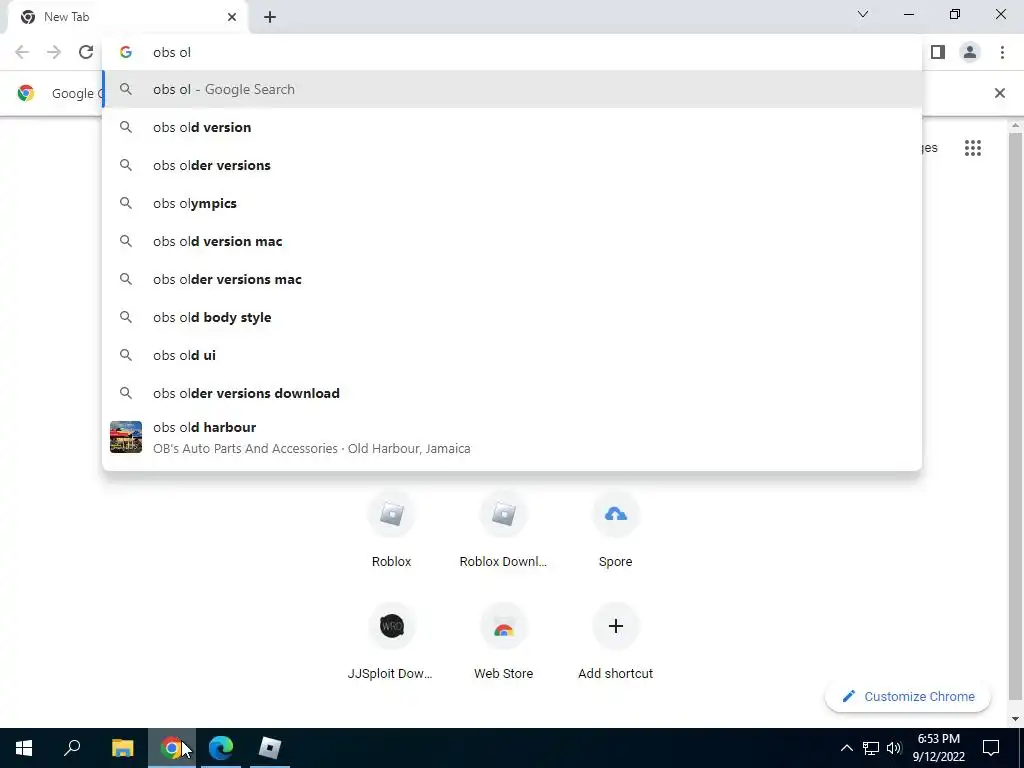Open the JJSploit Dow... shortcut tile

tap(391, 643)
